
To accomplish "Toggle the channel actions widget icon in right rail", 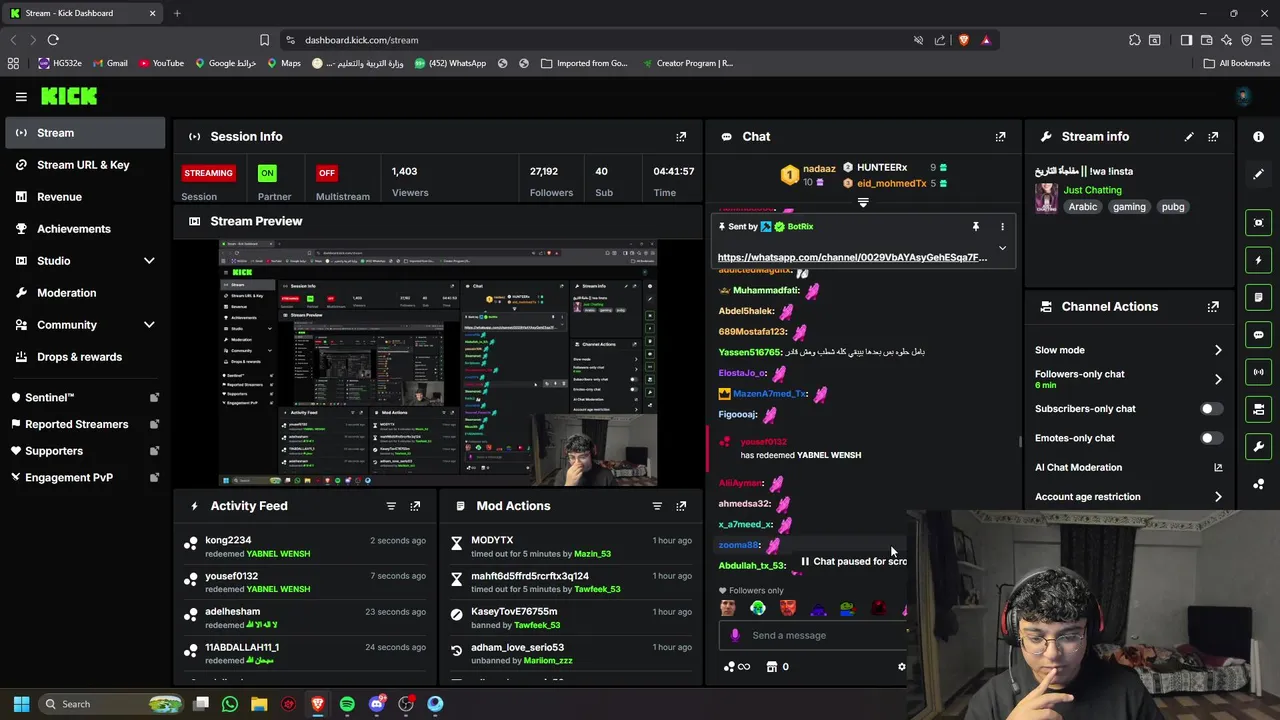I will (1259, 409).
